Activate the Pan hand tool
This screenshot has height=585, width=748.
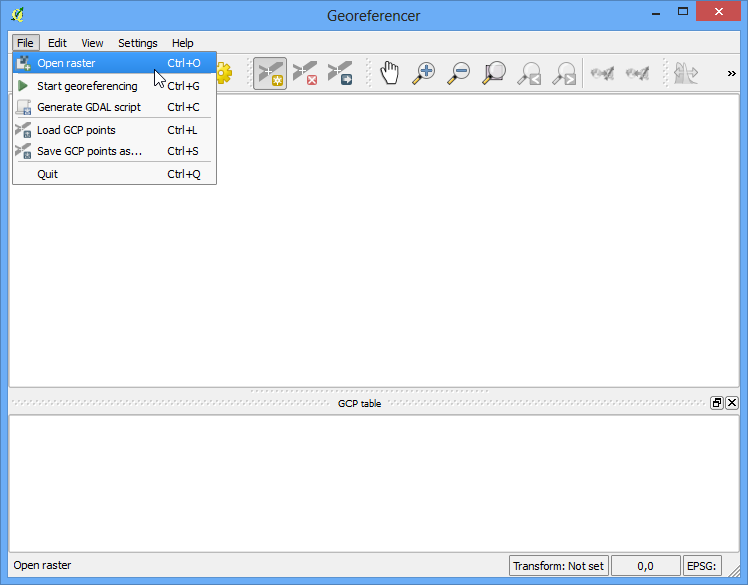(389, 73)
